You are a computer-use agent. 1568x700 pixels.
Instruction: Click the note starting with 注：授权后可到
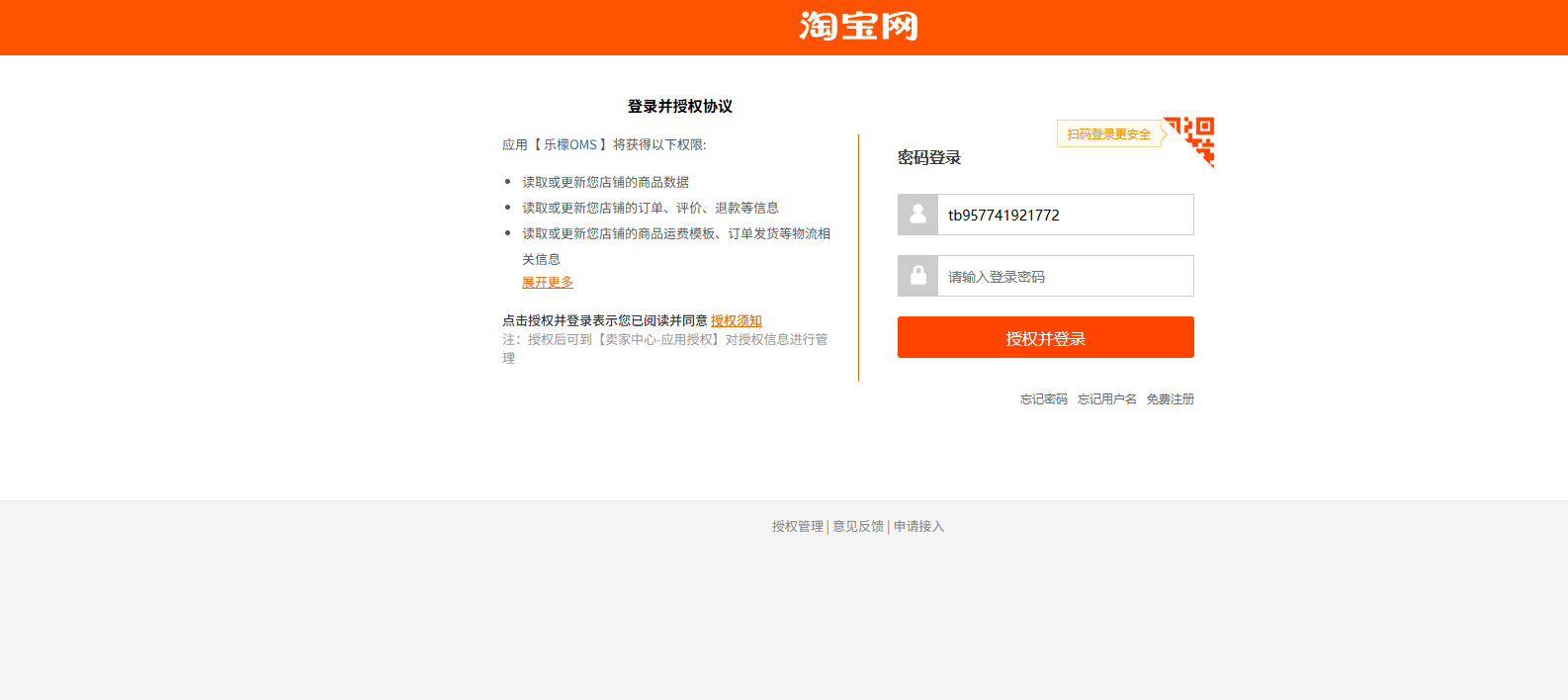click(x=665, y=349)
